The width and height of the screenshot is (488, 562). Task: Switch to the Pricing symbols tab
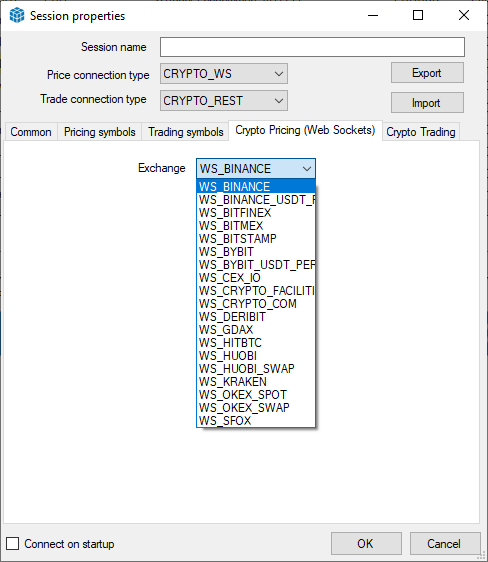(x=100, y=132)
